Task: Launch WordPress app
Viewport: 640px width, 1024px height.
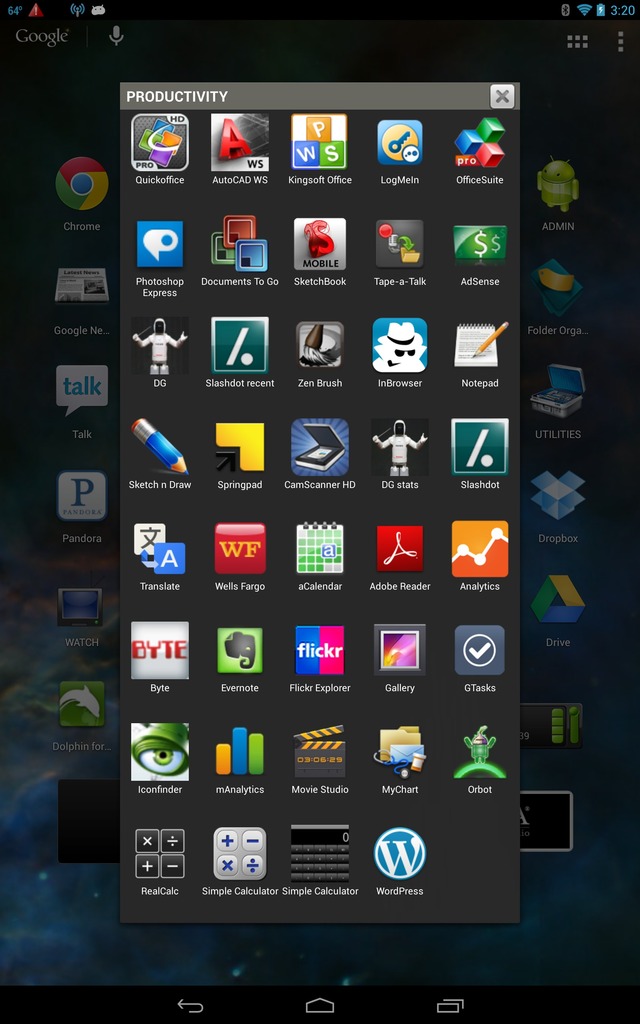Action: (x=400, y=853)
